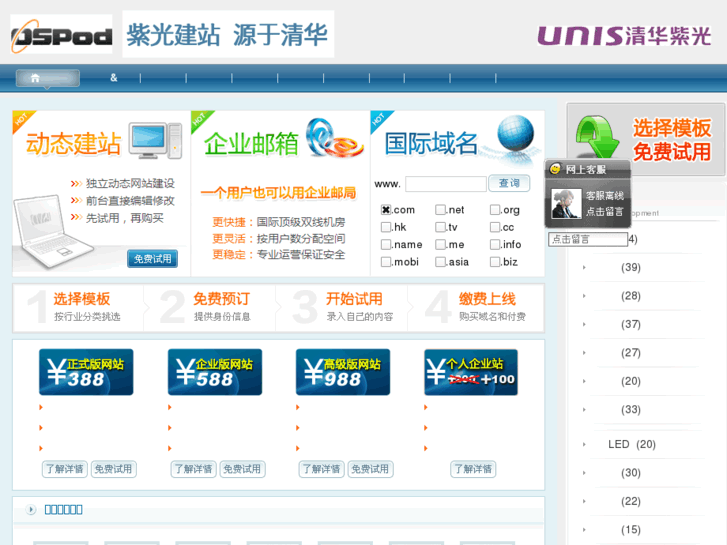Check the .name domain checkbox

click(386, 244)
